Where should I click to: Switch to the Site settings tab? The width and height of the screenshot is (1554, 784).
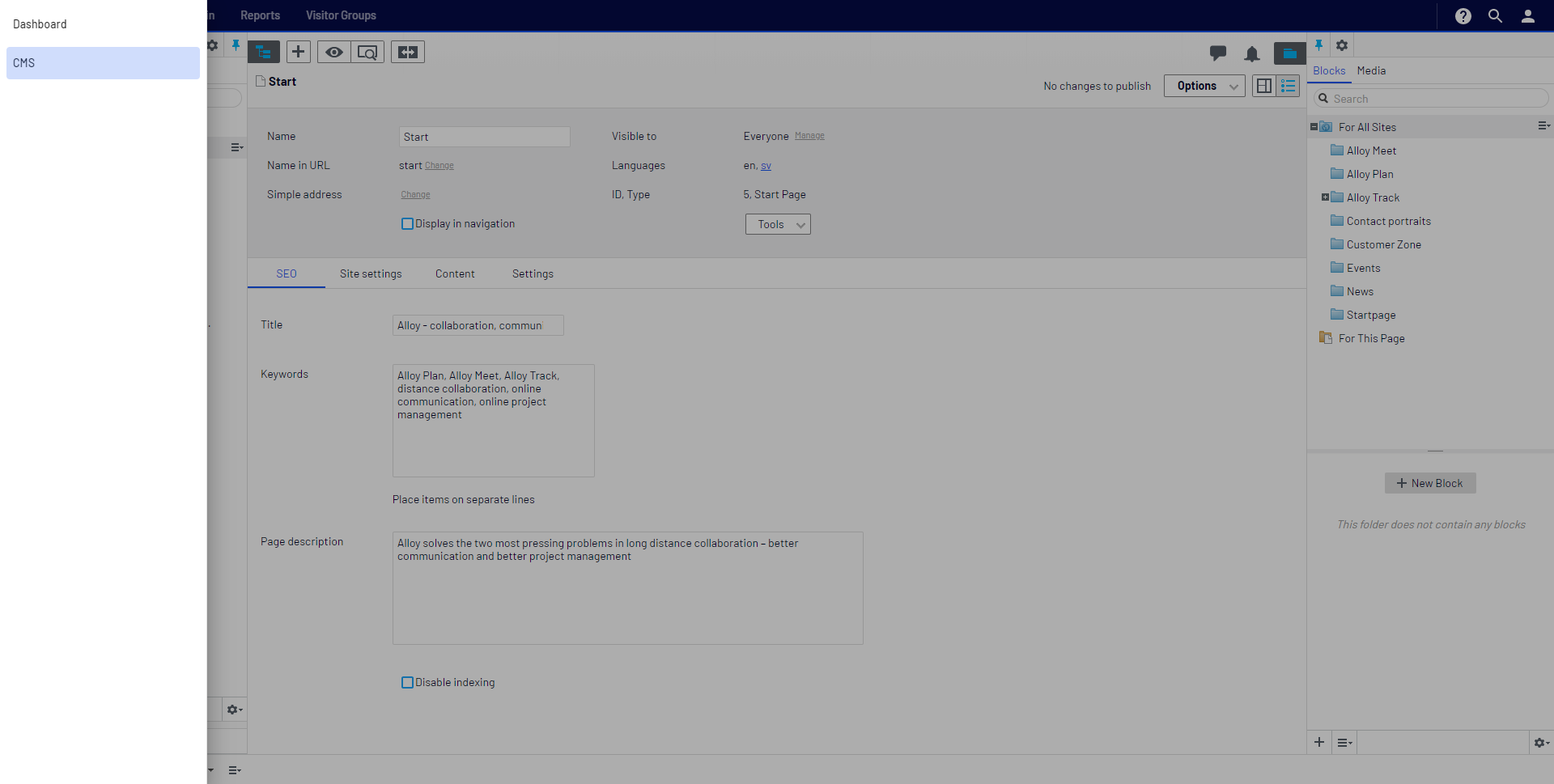[x=370, y=274]
